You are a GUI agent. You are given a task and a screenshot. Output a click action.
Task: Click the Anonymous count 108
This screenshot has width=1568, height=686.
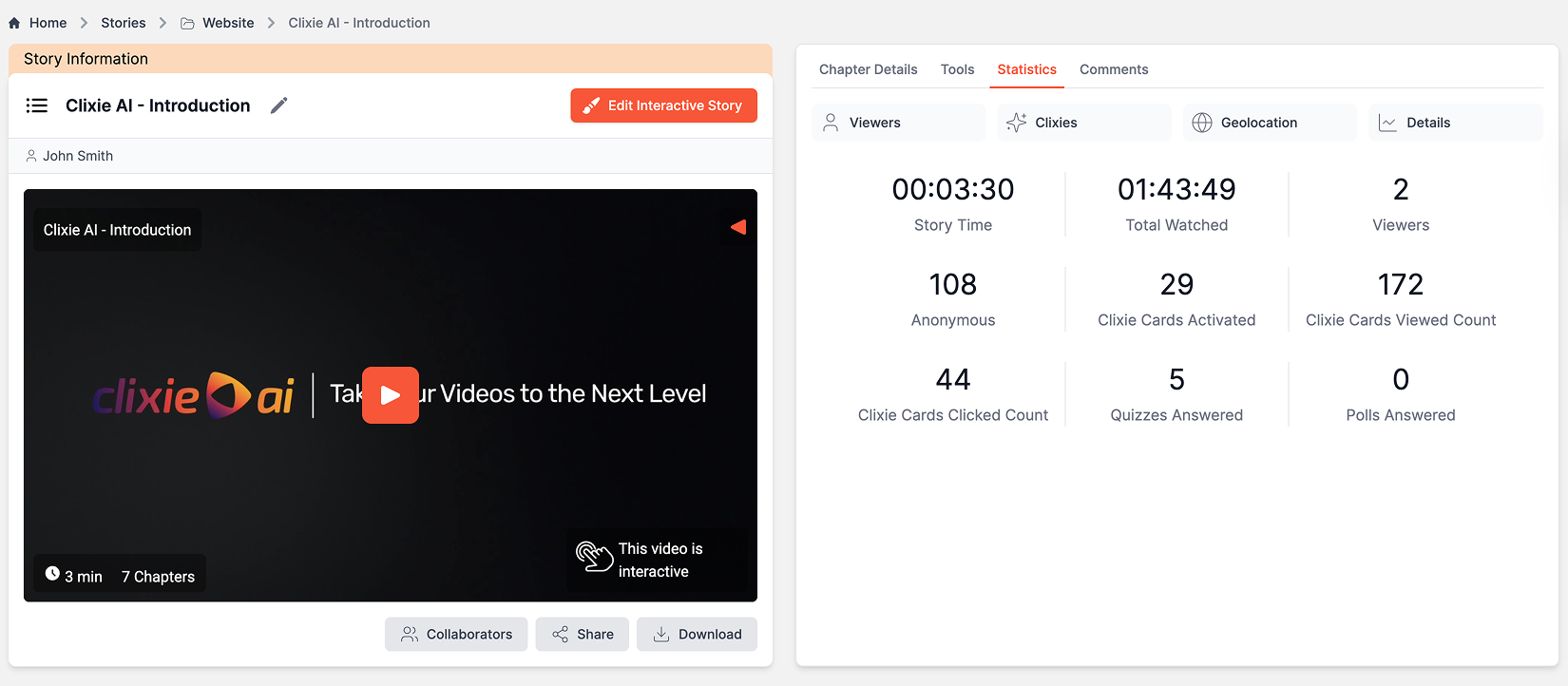click(953, 285)
